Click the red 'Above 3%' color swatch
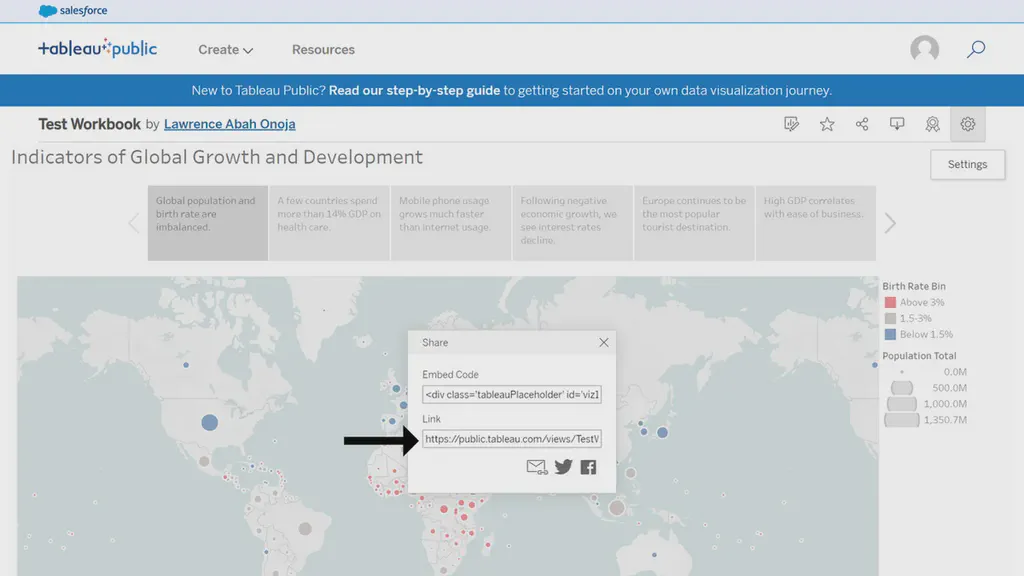Viewport: 1024px width, 576px height. coord(891,301)
